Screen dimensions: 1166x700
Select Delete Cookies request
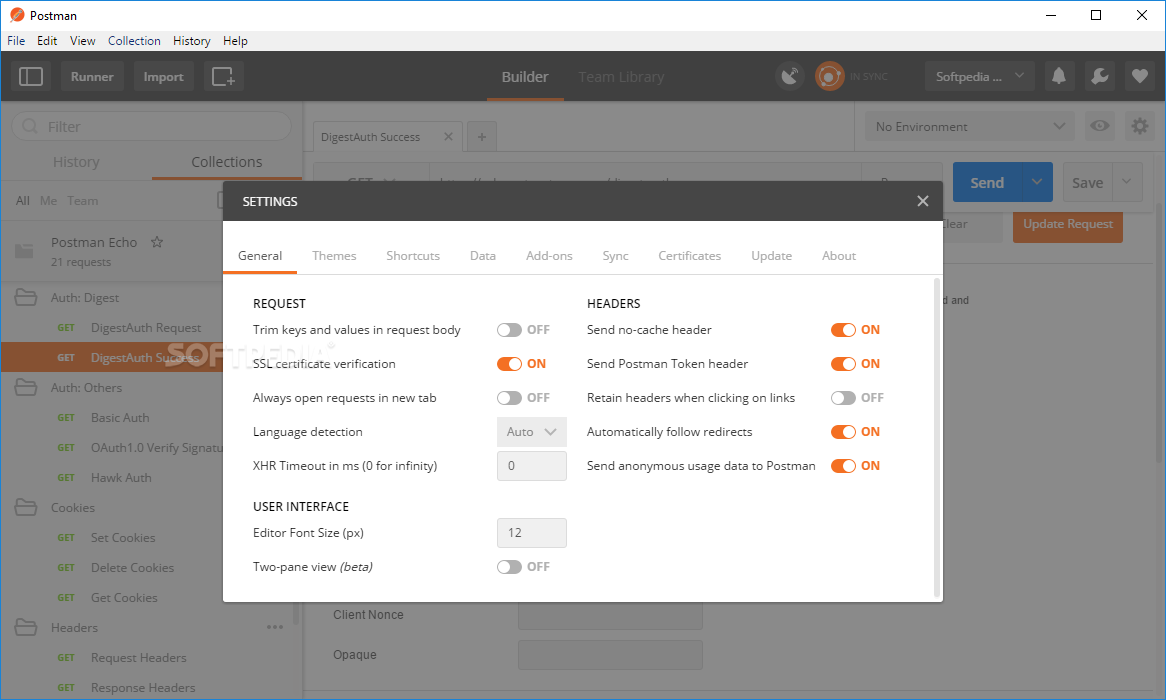pos(132,568)
